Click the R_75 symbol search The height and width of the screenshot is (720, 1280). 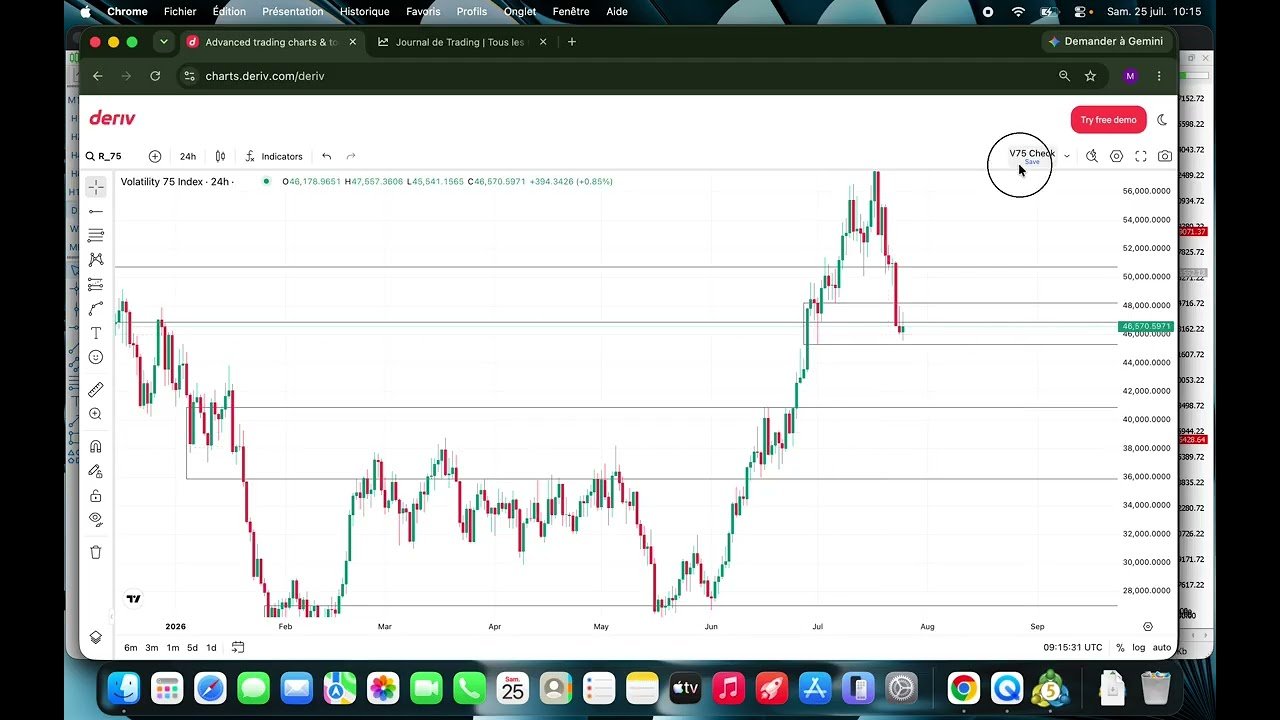[x=104, y=156]
